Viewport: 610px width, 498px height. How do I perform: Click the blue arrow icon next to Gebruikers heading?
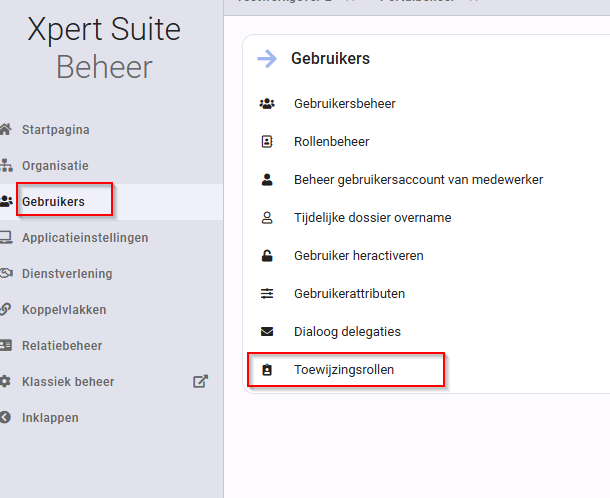pos(267,59)
